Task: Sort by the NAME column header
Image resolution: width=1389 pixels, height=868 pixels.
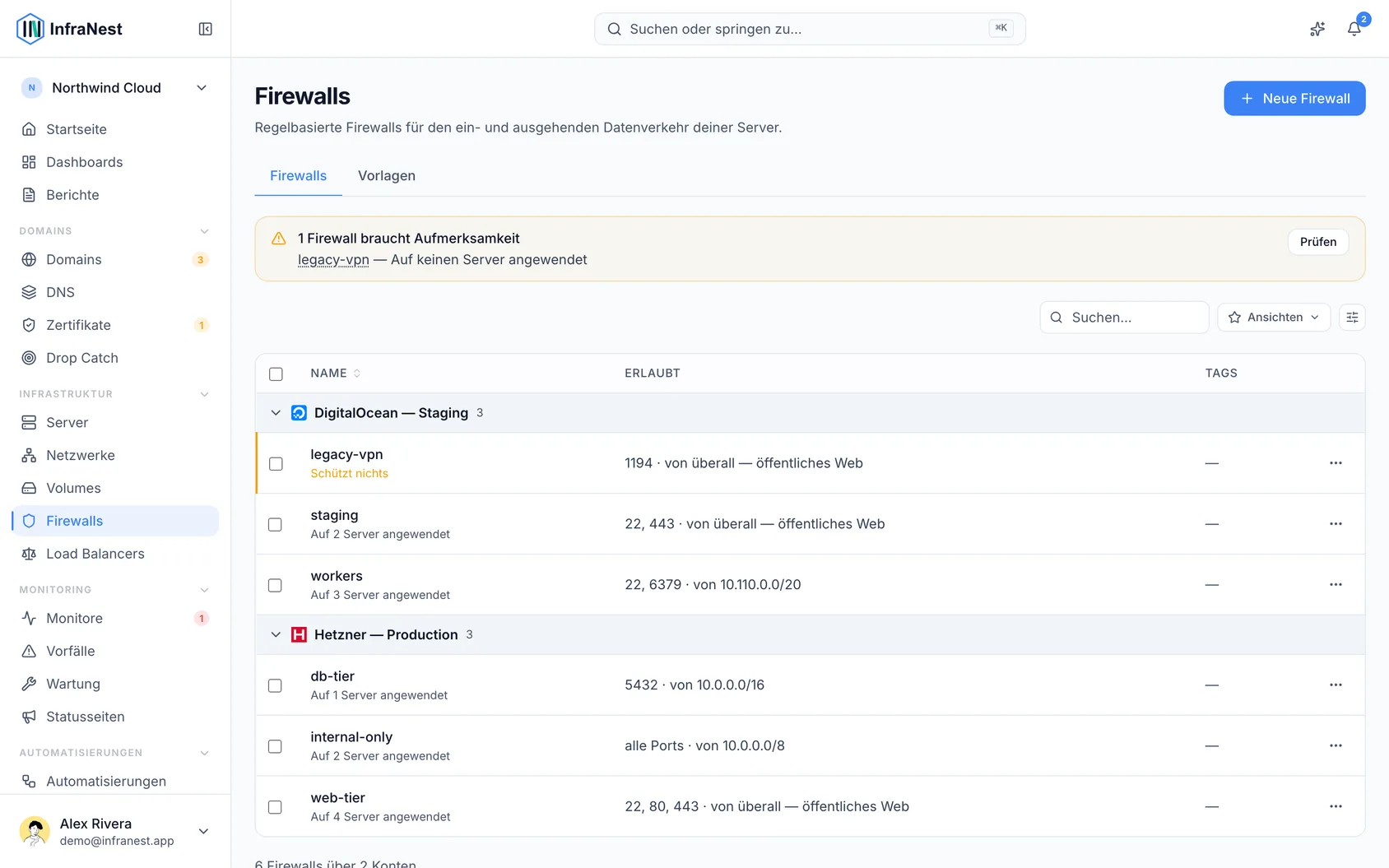Action: click(x=336, y=374)
